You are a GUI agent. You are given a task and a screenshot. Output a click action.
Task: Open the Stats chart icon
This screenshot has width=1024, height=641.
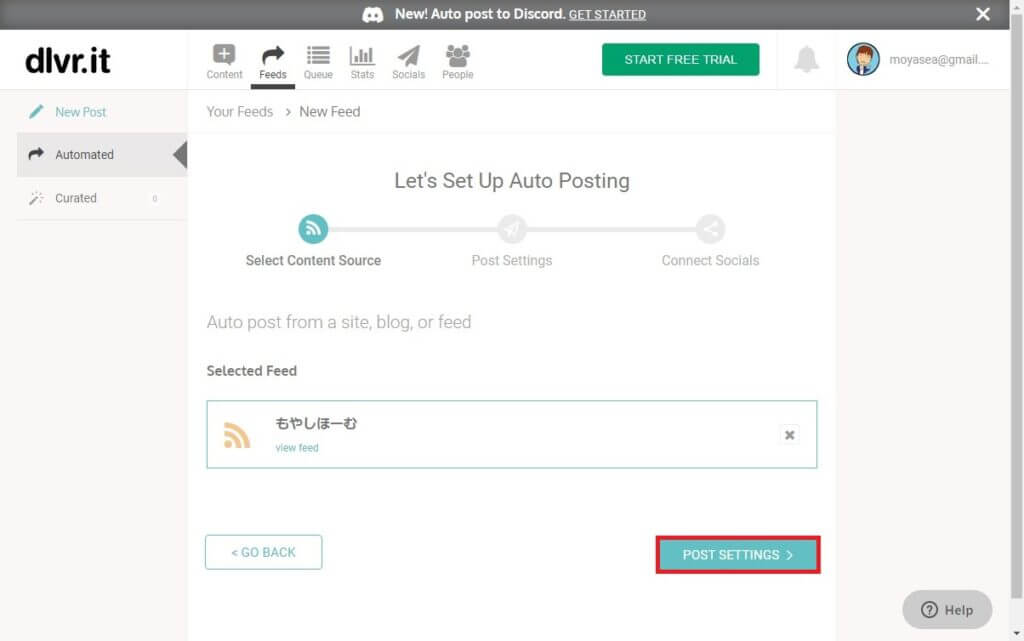click(x=362, y=56)
